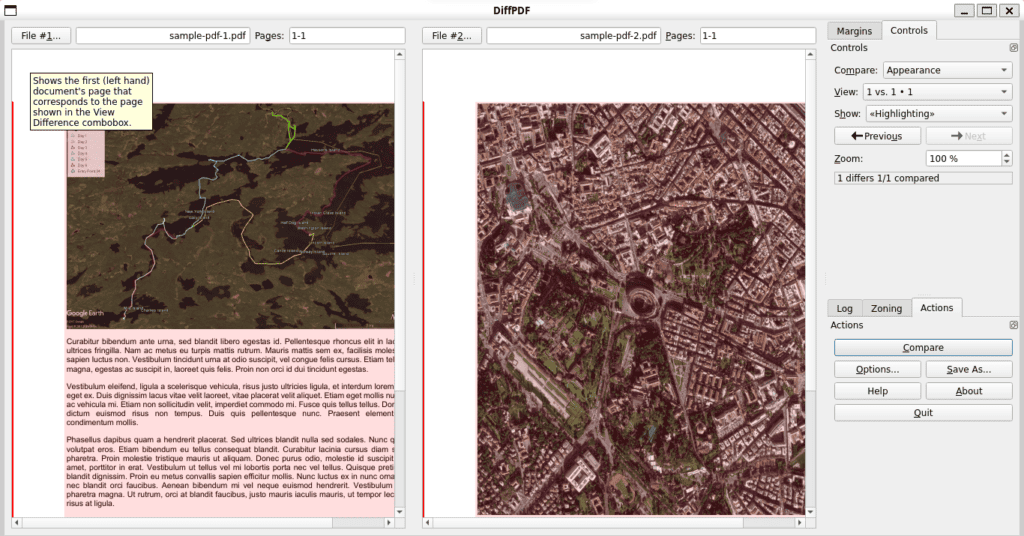Edit the sample-pdf-2.pdf filename field
Screen dimensions: 1024x536
click(x=573, y=36)
